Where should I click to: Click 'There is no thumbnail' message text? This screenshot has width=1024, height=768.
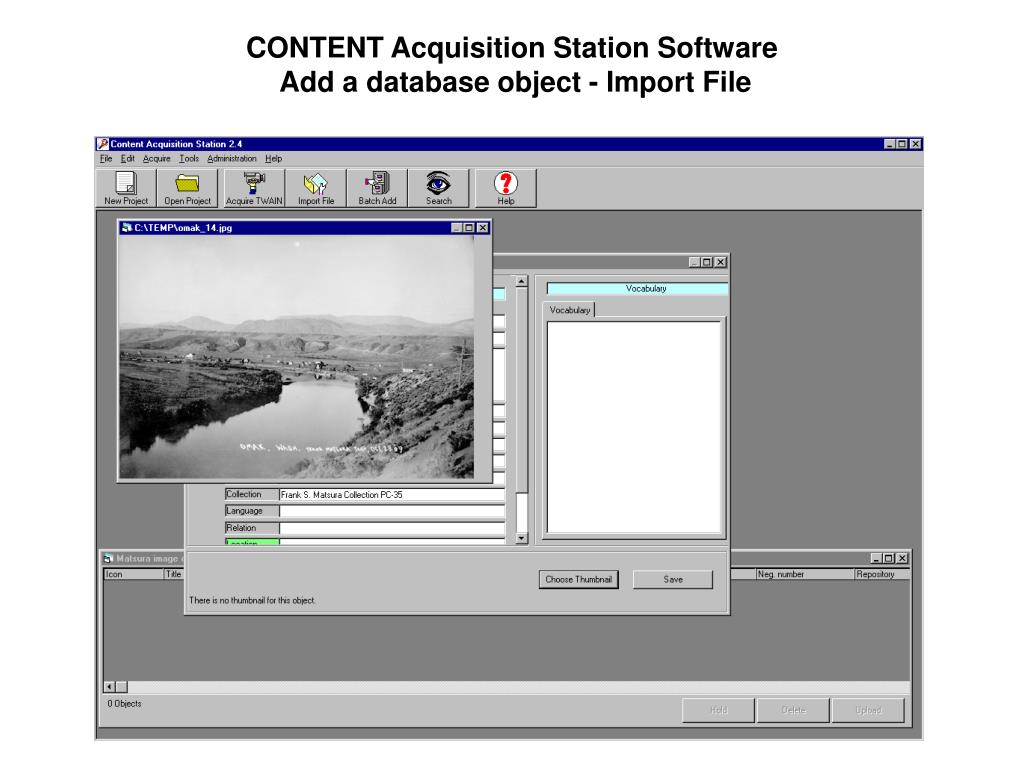pyautogui.click(x=252, y=601)
